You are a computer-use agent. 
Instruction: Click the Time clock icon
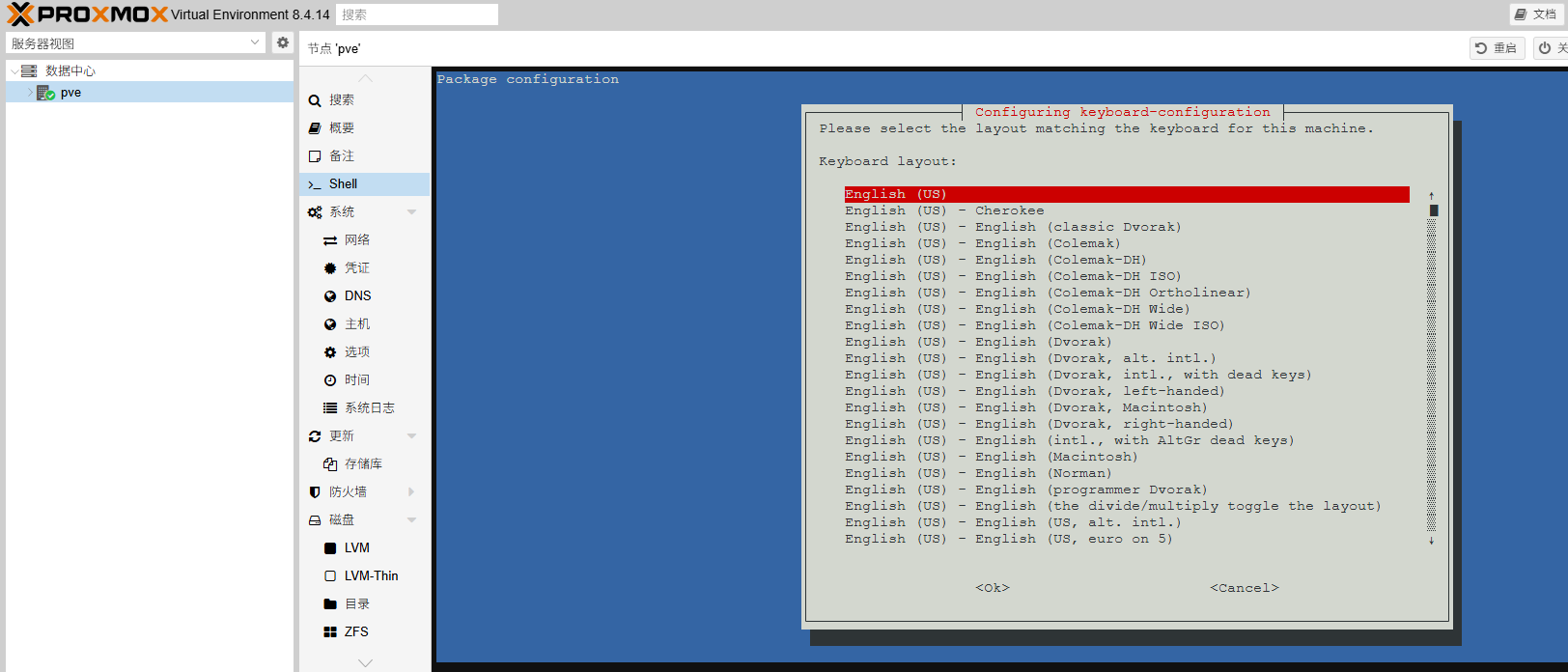click(x=330, y=380)
